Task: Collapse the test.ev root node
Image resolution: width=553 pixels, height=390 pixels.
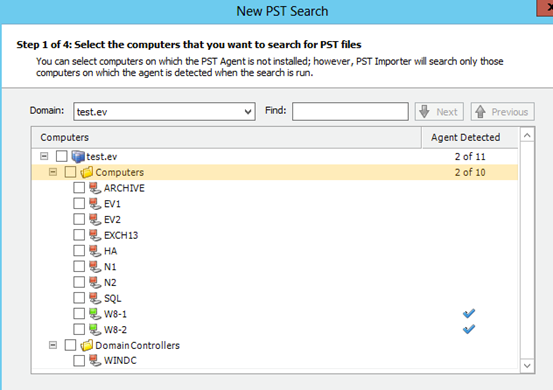Action: click(44, 156)
